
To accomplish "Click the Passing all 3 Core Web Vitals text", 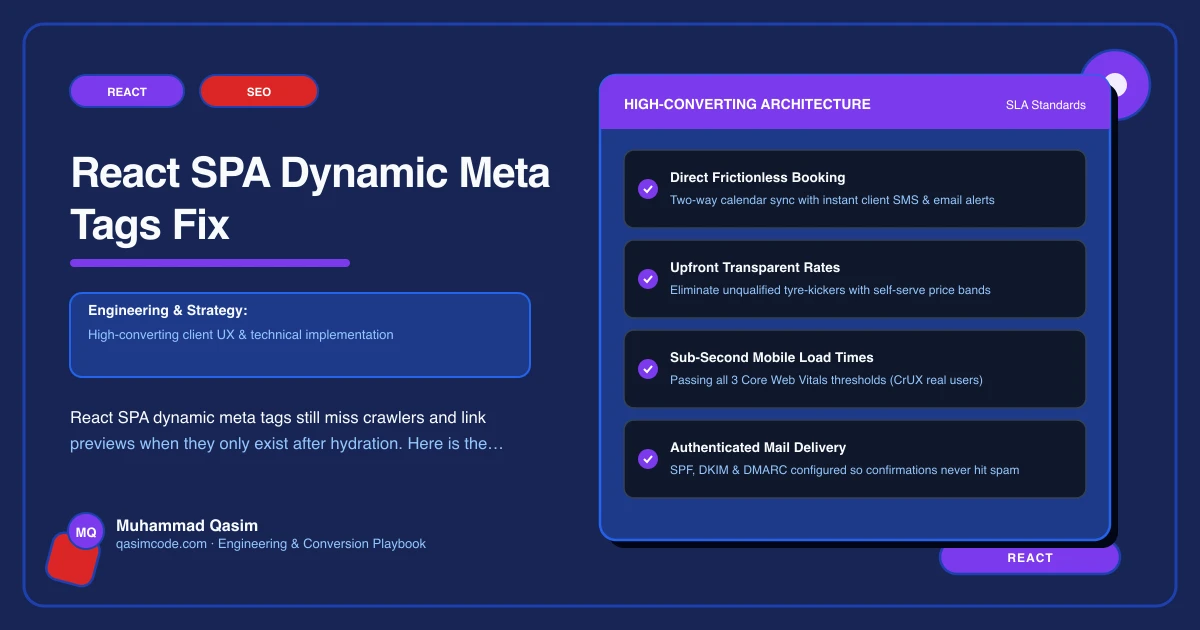I will [x=826, y=380].
